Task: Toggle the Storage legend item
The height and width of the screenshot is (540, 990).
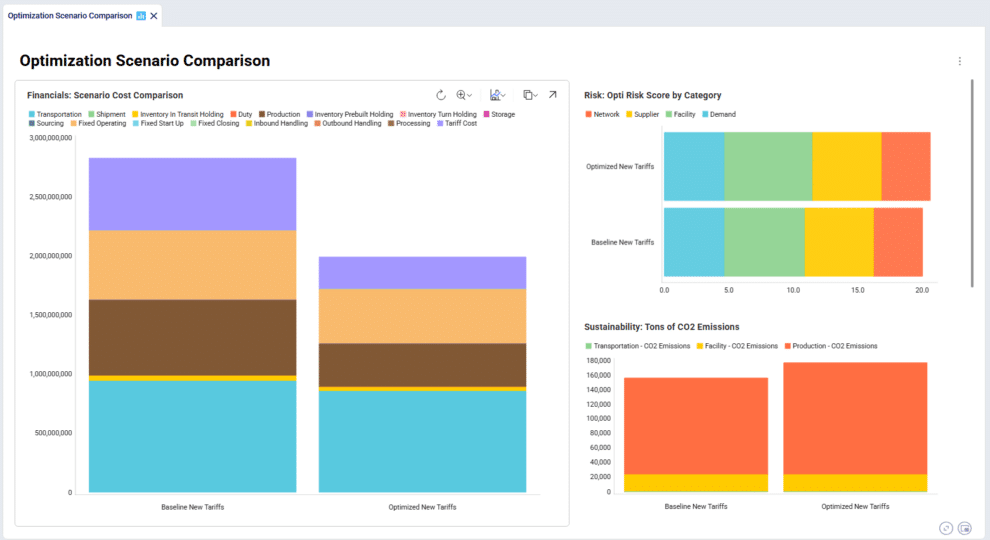Action: pos(499,114)
